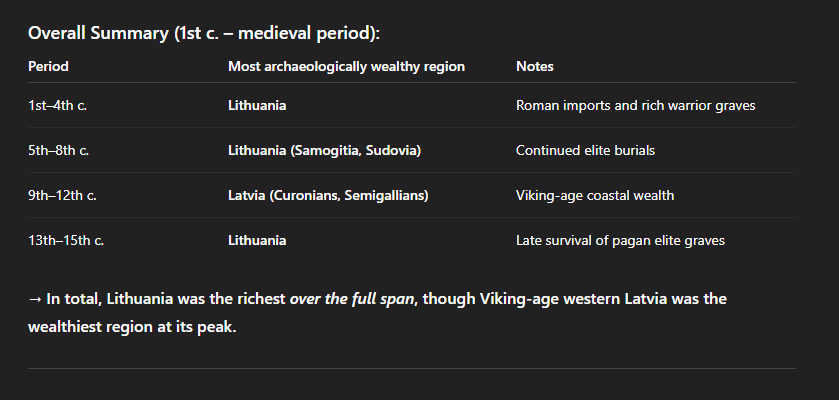Select the "9th–12th c." period cell
This screenshot has height=400, width=839.
62,195
